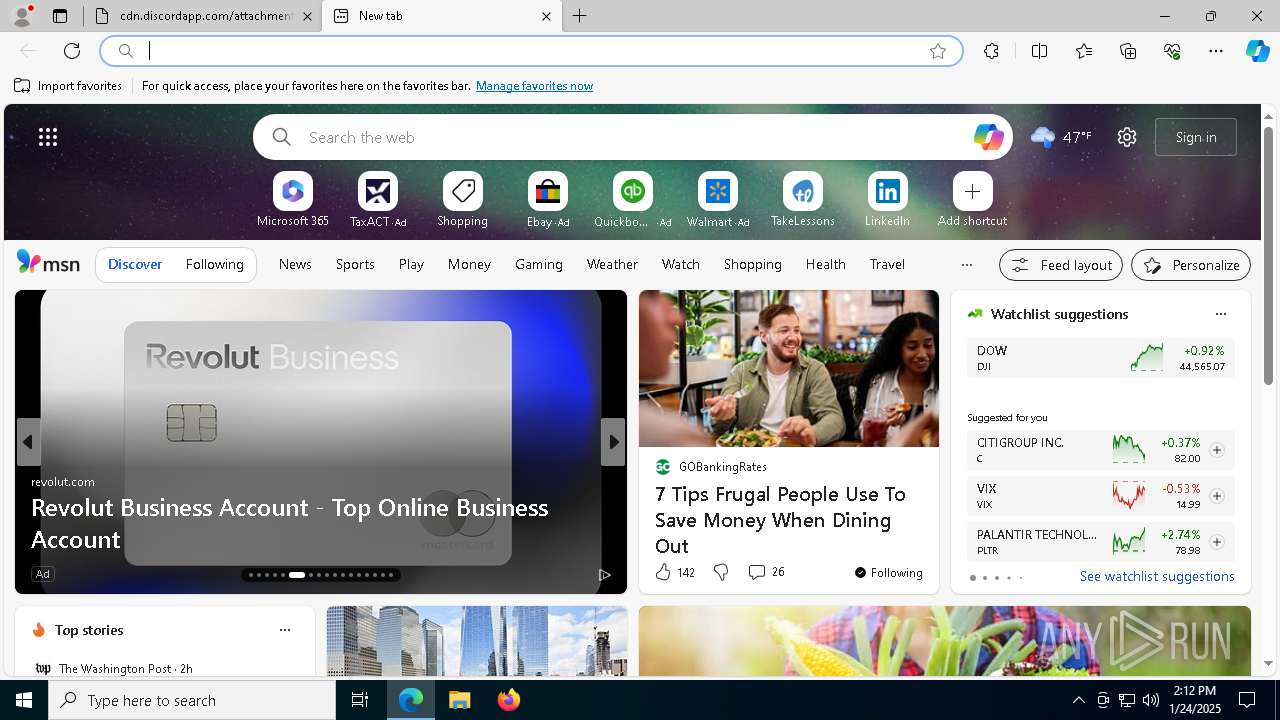Screen dimensions: 1280x720
Task: Close the cdn.discordapp.com tab
Action: 307,16
